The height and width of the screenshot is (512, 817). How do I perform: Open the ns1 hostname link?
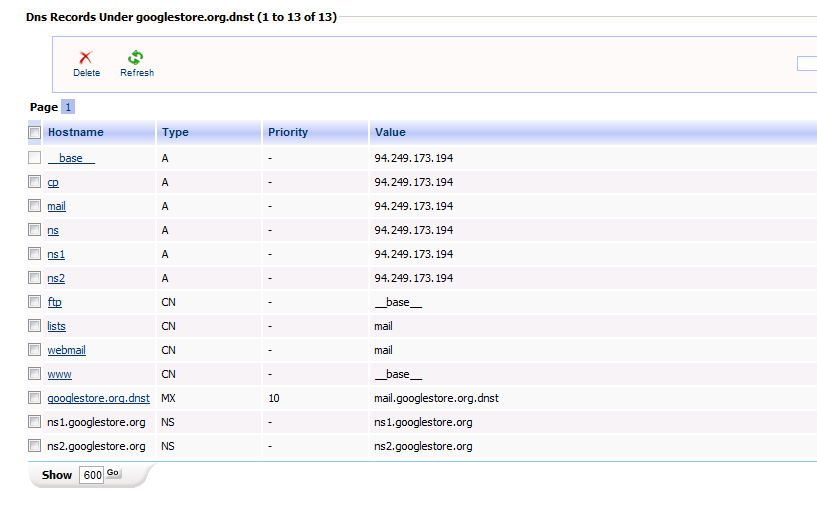pos(56,254)
